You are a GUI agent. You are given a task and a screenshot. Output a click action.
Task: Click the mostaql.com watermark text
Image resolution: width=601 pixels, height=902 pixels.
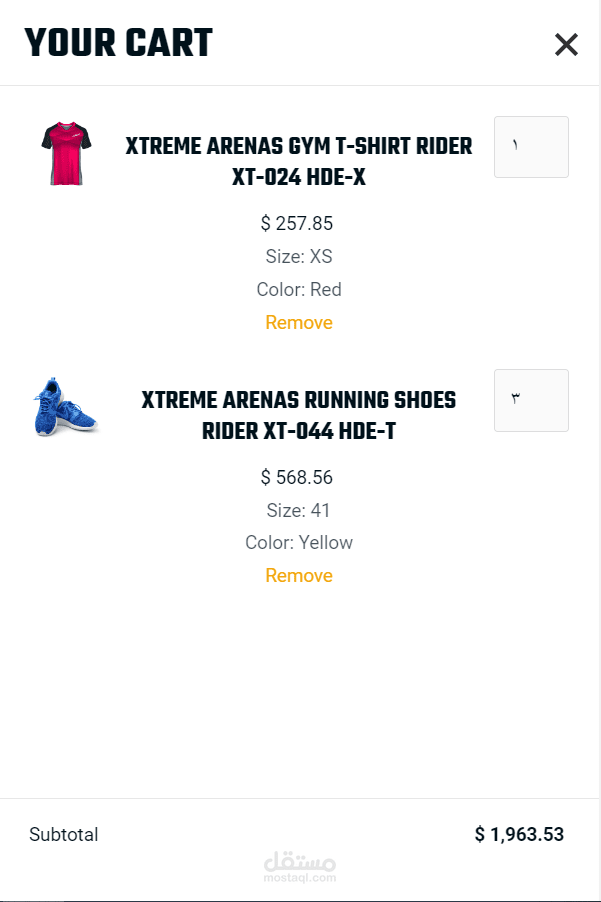point(300,878)
